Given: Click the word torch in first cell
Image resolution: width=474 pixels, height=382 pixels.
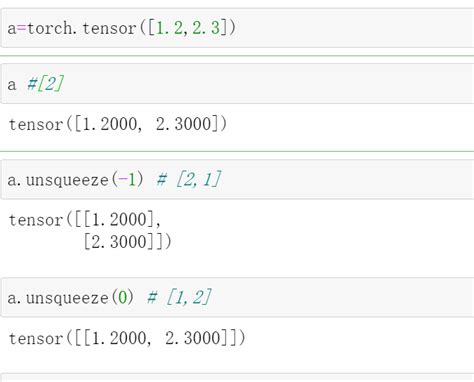Looking at the screenshot, I should click(x=49, y=28).
